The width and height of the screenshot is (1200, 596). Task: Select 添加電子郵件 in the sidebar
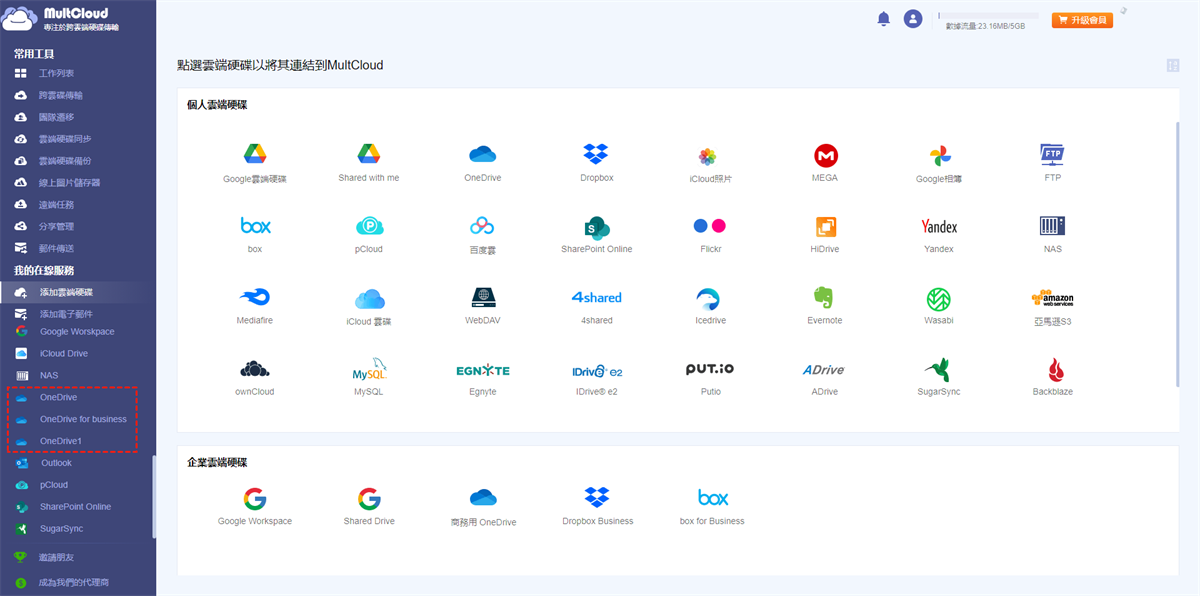tap(65, 314)
